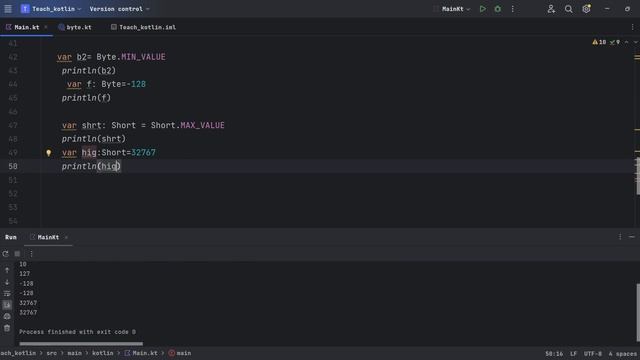640x360 pixels.
Task: Click Short.MAX_VALUE on line 47
Action: [187, 125]
